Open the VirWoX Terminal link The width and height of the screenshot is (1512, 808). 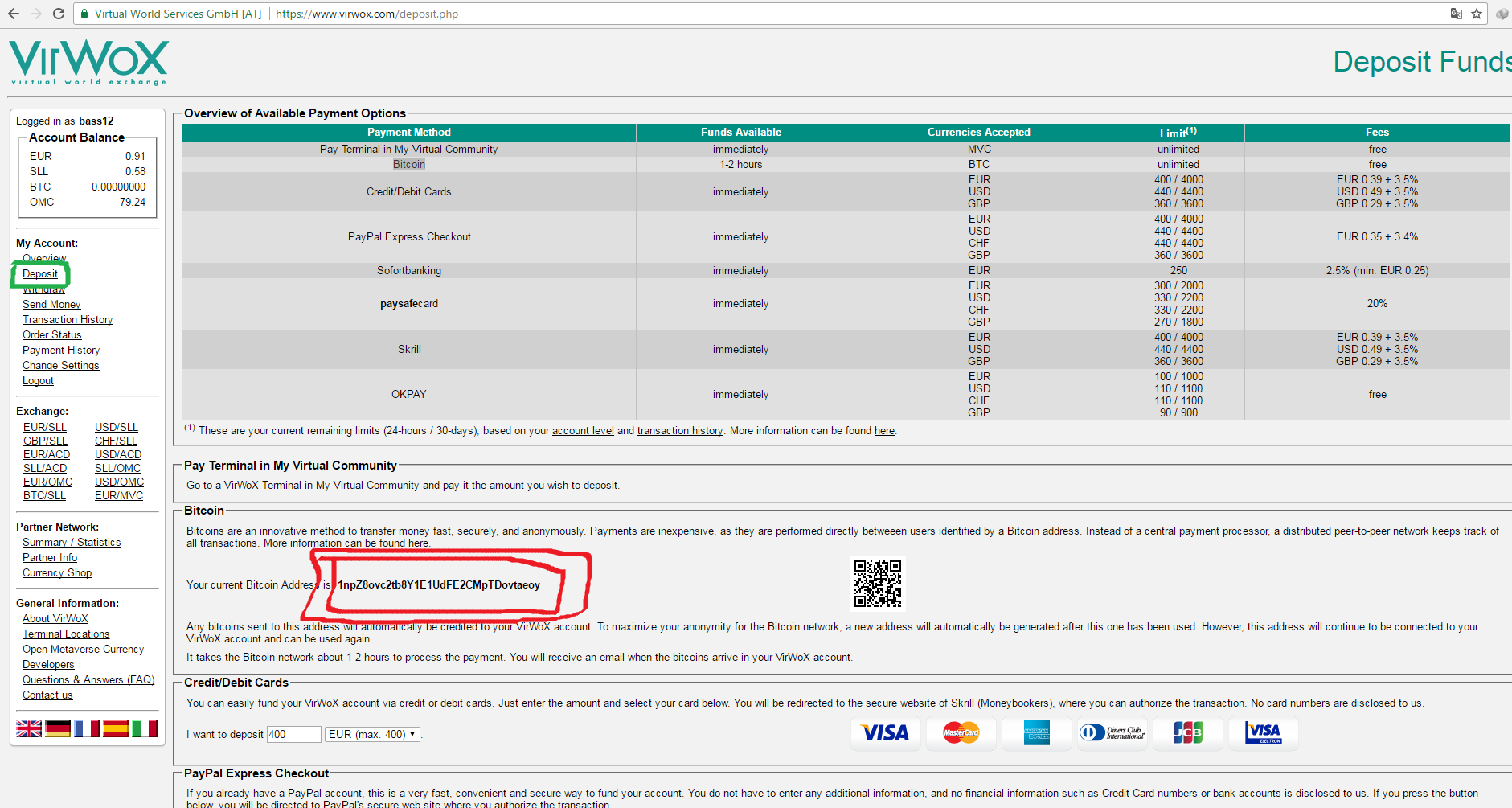(x=262, y=485)
